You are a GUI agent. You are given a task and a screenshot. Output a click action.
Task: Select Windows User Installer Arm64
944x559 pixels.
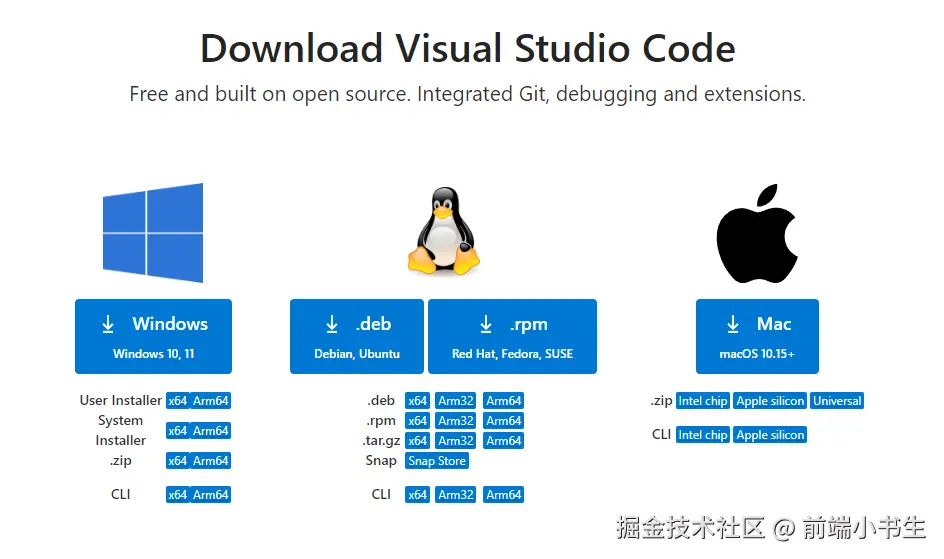pyautogui.click(x=211, y=401)
